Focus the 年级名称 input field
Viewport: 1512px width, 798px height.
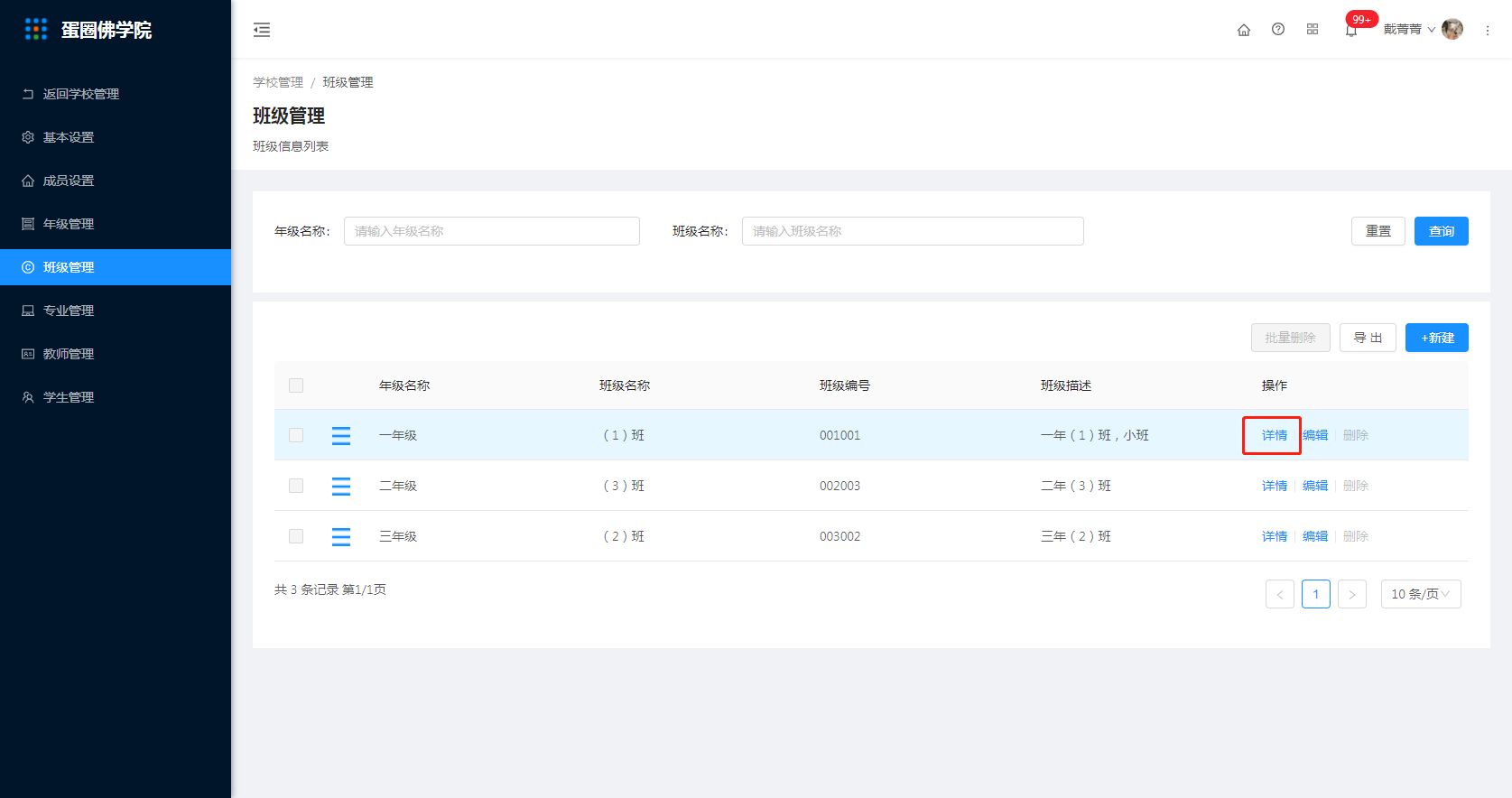(x=492, y=231)
